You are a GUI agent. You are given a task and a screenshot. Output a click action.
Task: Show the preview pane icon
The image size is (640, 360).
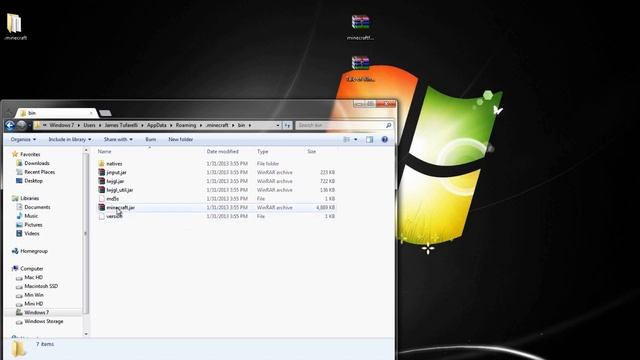369,140
